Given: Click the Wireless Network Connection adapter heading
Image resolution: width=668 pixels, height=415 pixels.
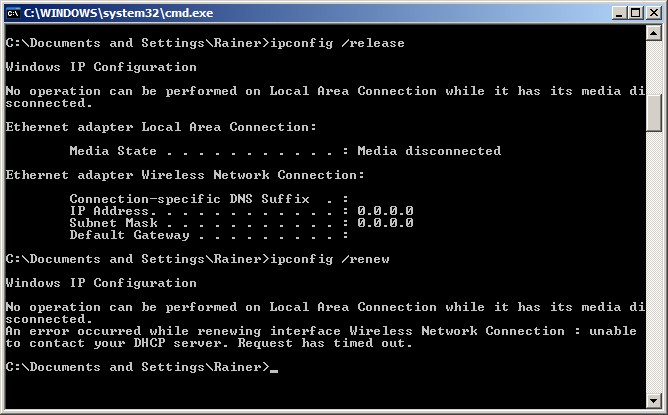Looking at the screenshot, I should pos(185,175).
